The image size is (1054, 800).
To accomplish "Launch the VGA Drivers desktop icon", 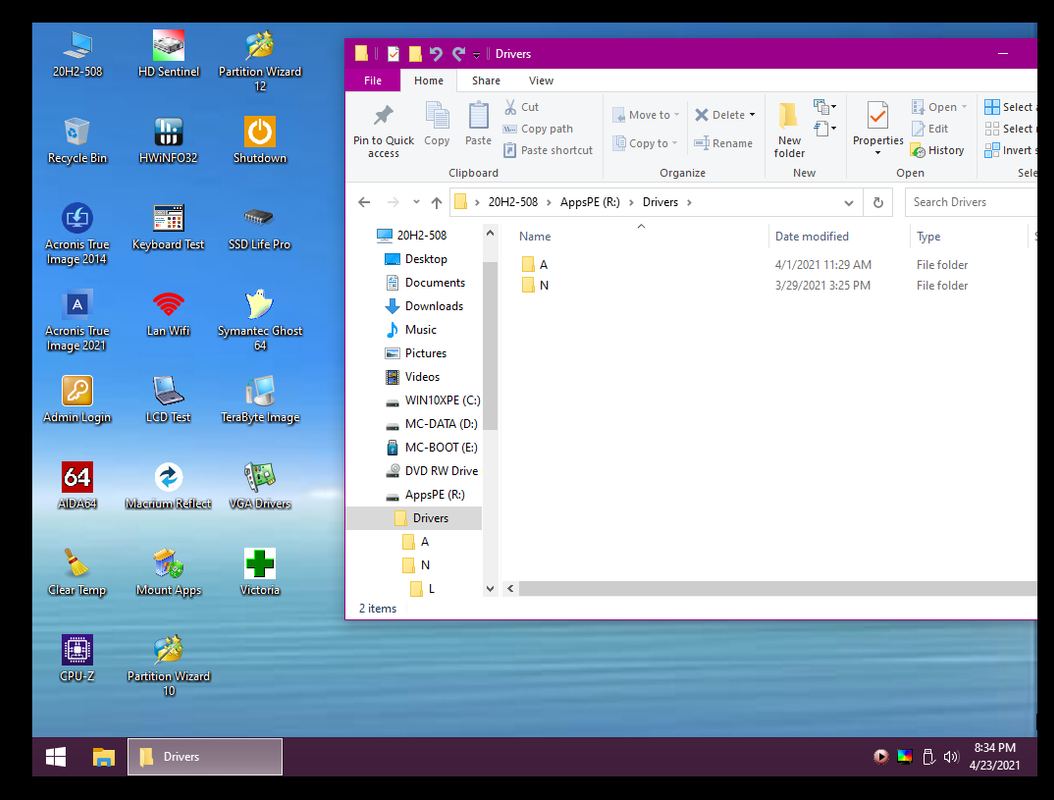I will [259, 486].
